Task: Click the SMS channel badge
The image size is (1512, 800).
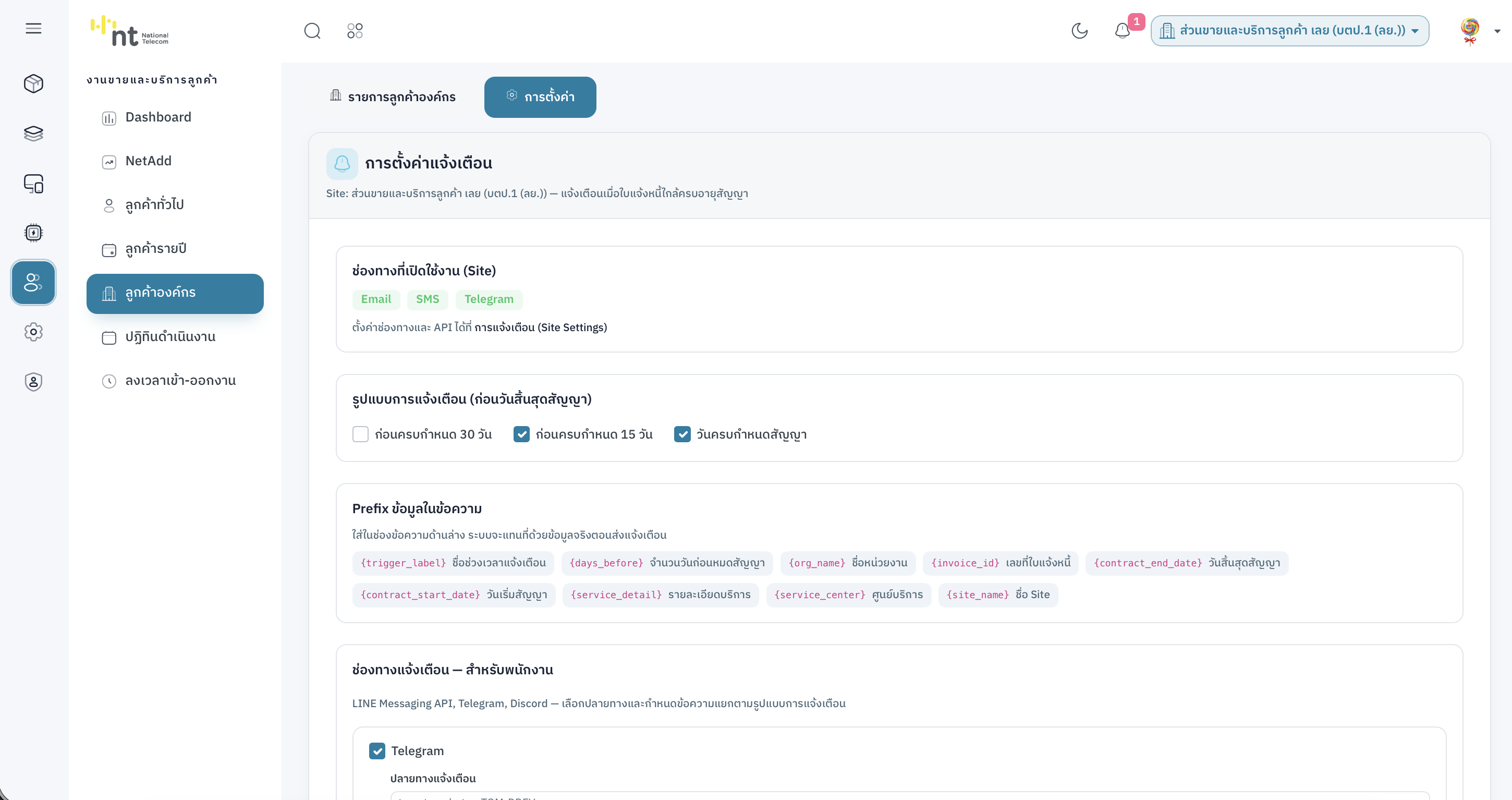Action: 428,299
